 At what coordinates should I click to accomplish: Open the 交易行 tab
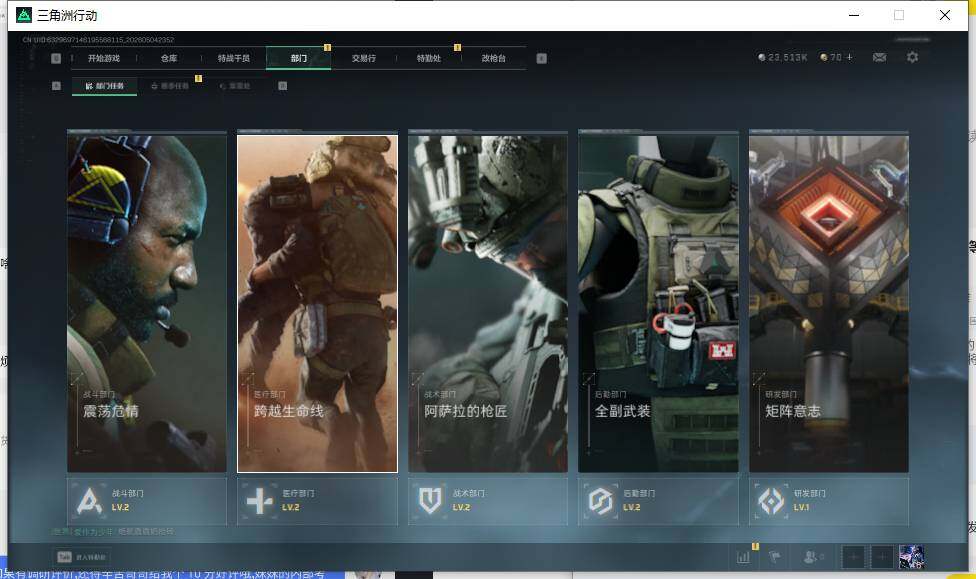coord(364,59)
